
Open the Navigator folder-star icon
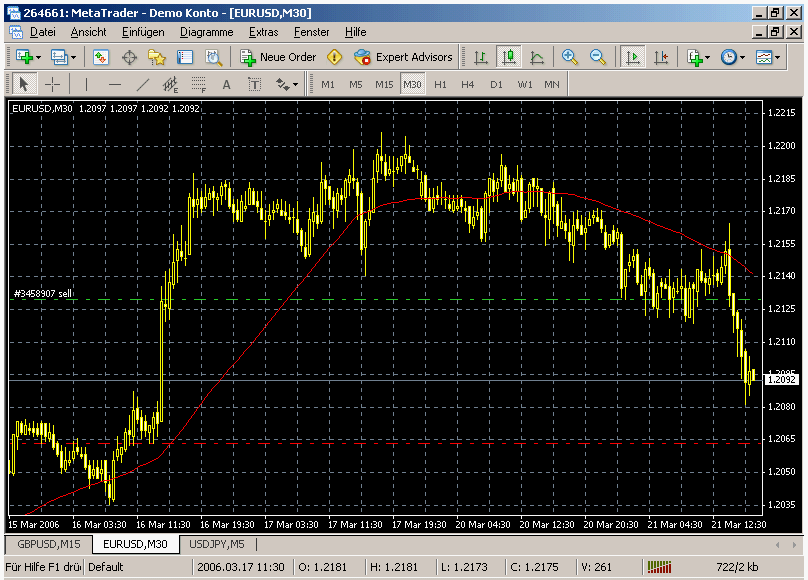(156, 57)
